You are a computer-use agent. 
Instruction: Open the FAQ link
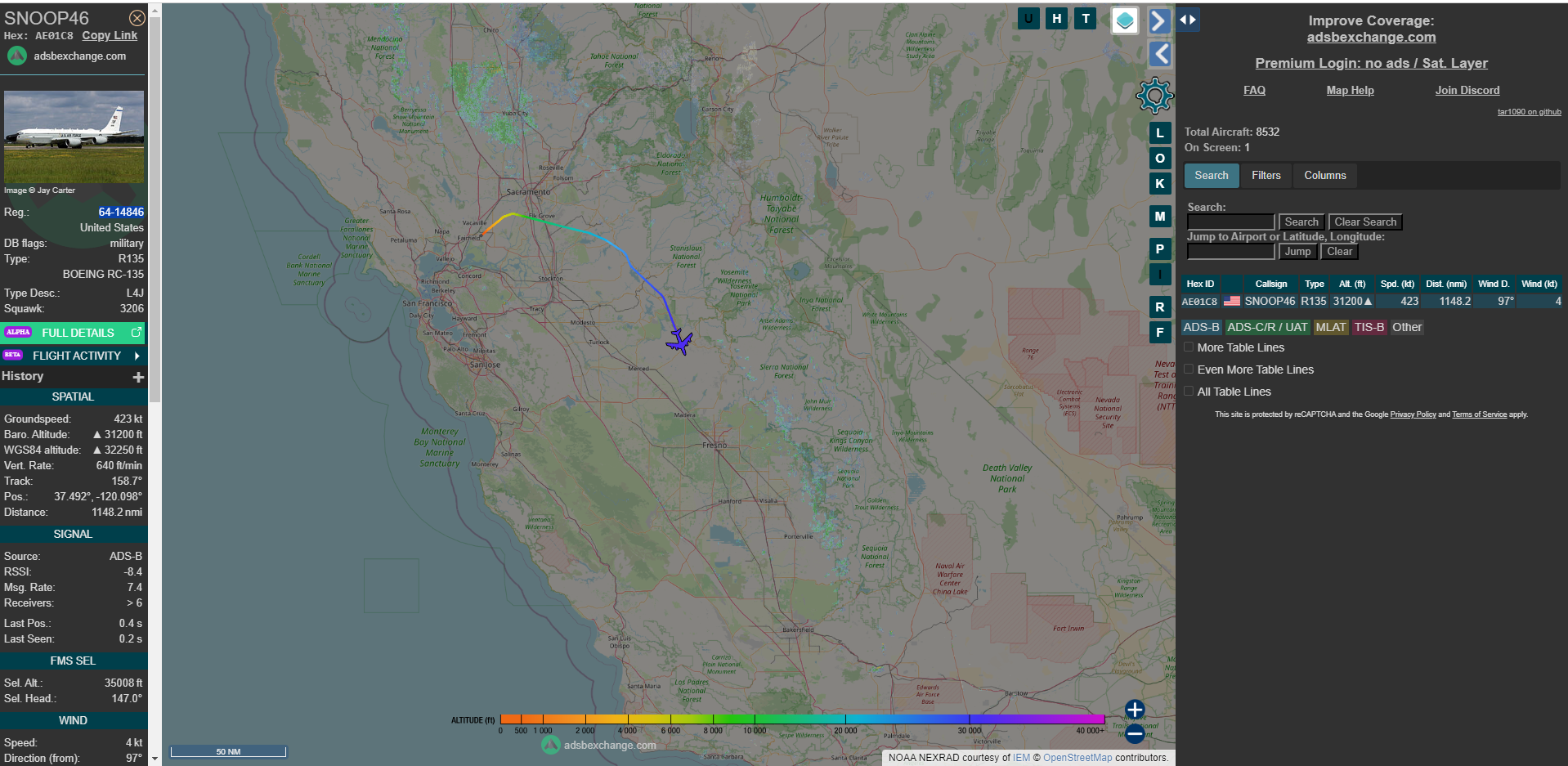point(1254,90)
